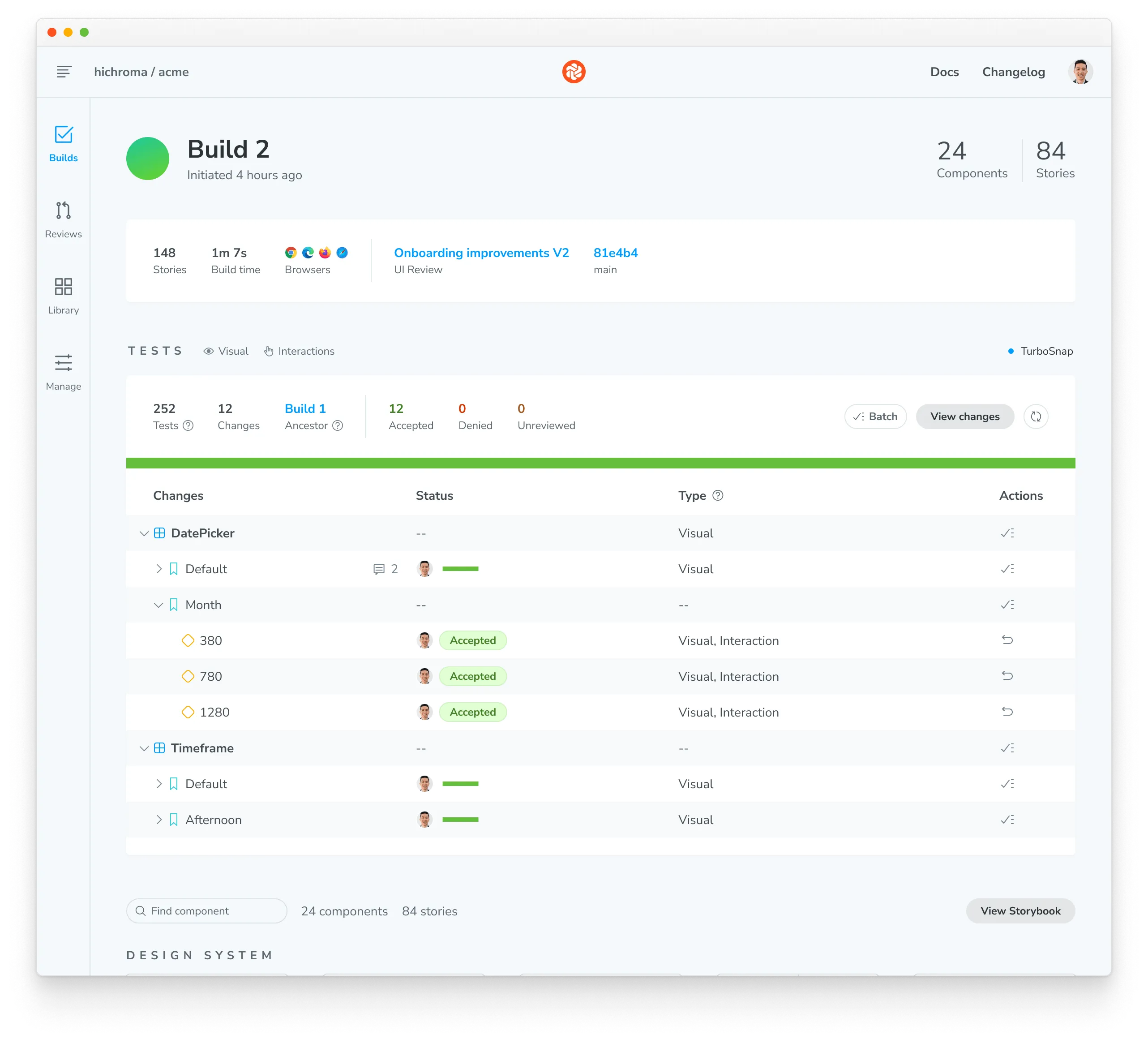The width and height of the screenshot is (1148, 1039).
Task: Click the rerun tests refresh icon
Action: tap(1036, 416)
